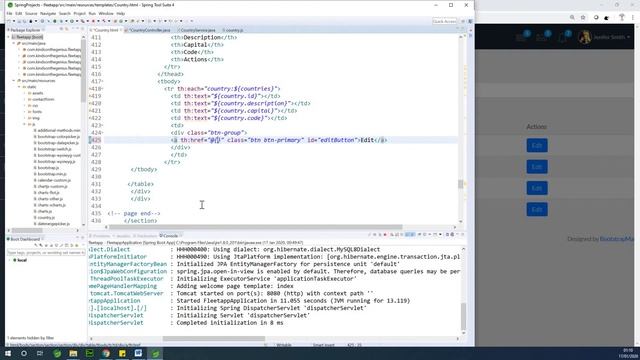Click the red Terminate icon in Console toolbar
Image resolution: width=640 pixels, height=360 pixels.
[385, 235]
